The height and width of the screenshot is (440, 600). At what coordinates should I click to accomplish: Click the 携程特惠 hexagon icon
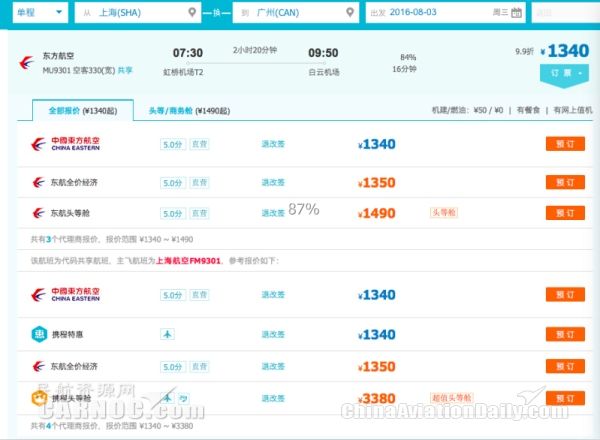pos(39,334)
